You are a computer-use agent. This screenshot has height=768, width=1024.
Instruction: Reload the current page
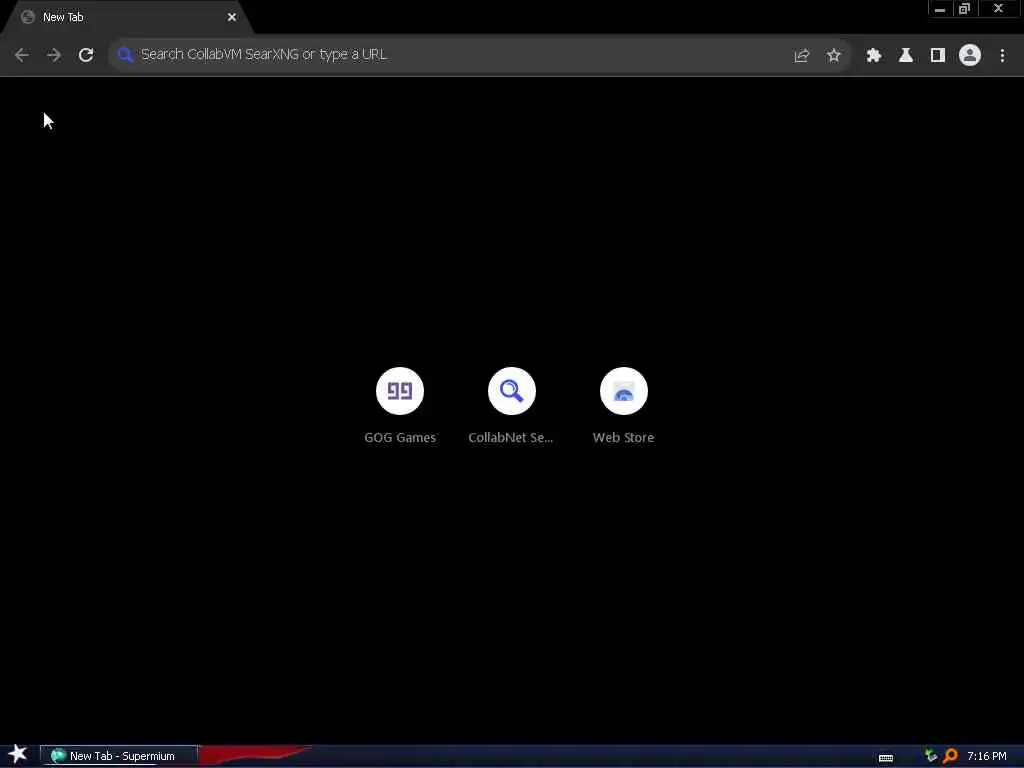86,55
